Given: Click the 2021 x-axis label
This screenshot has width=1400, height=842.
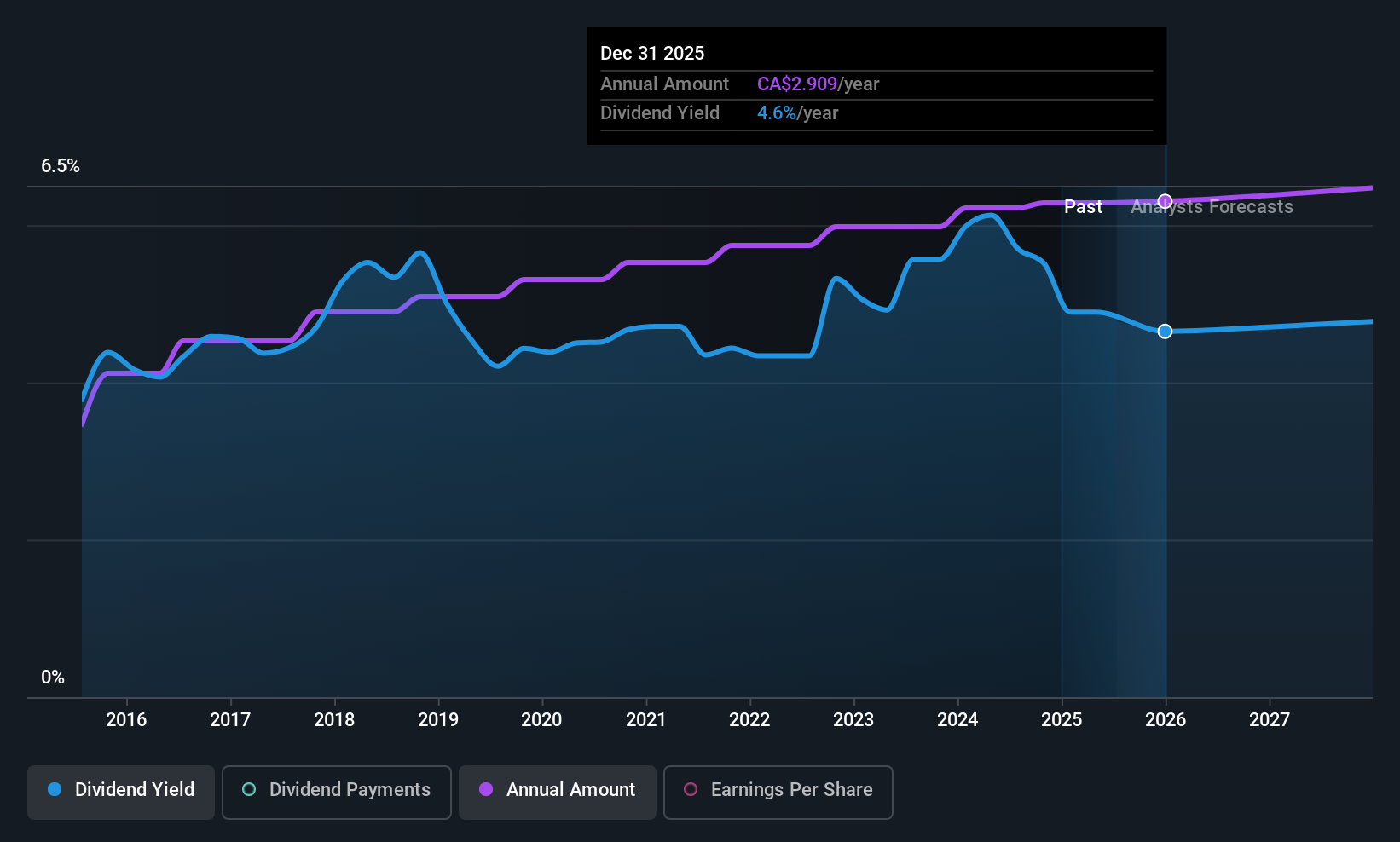Looking at the screenshot, I should (645, 719).
